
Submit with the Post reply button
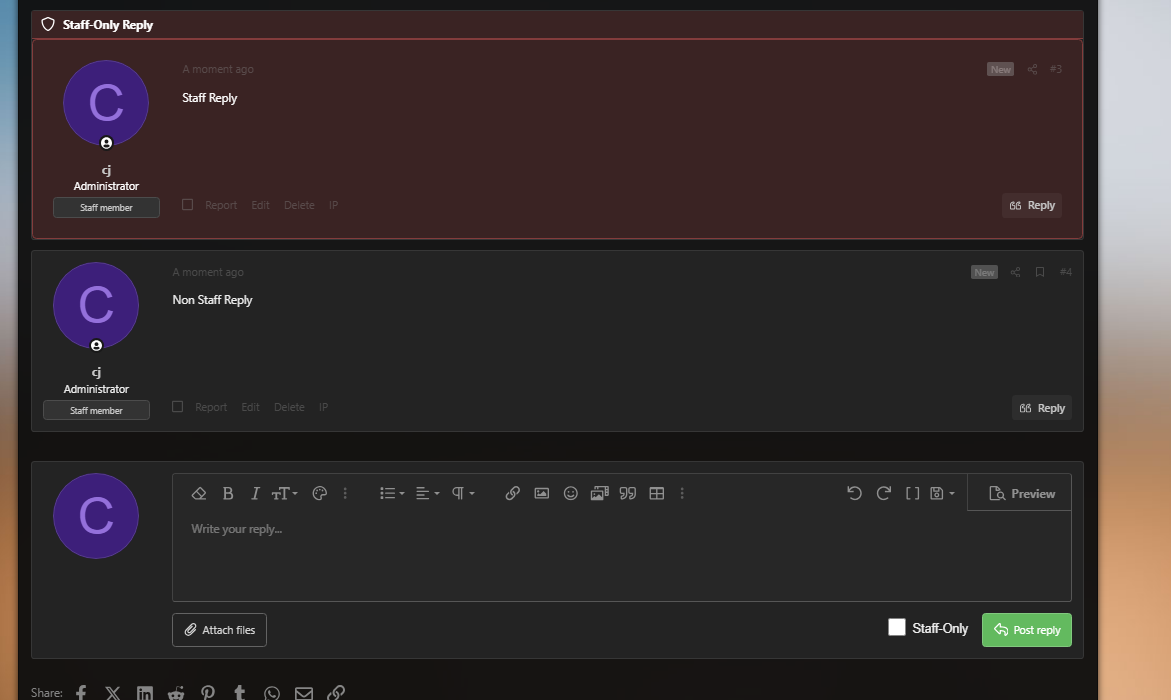point(1027,630)
